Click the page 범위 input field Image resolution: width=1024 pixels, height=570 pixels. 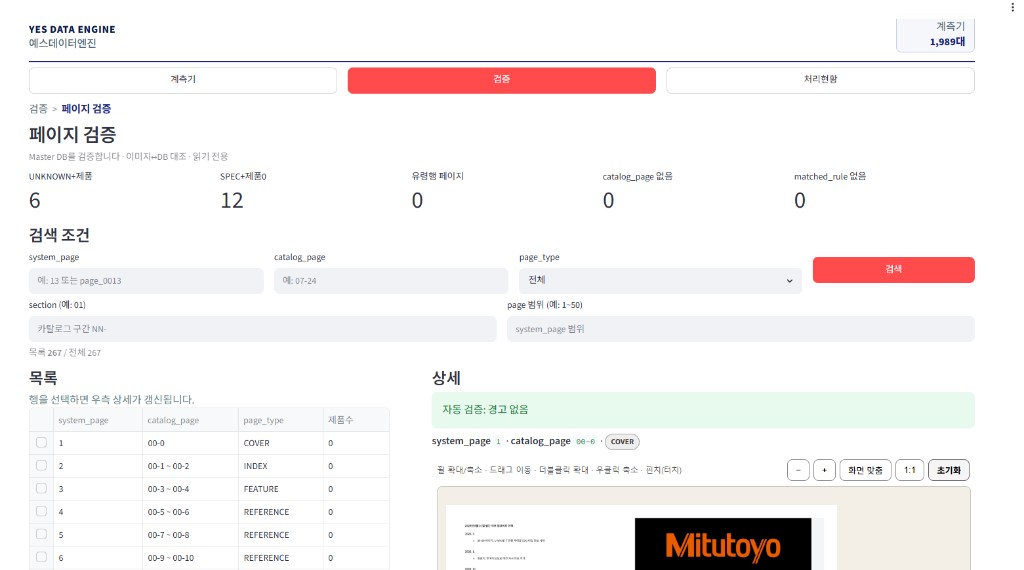741,329
